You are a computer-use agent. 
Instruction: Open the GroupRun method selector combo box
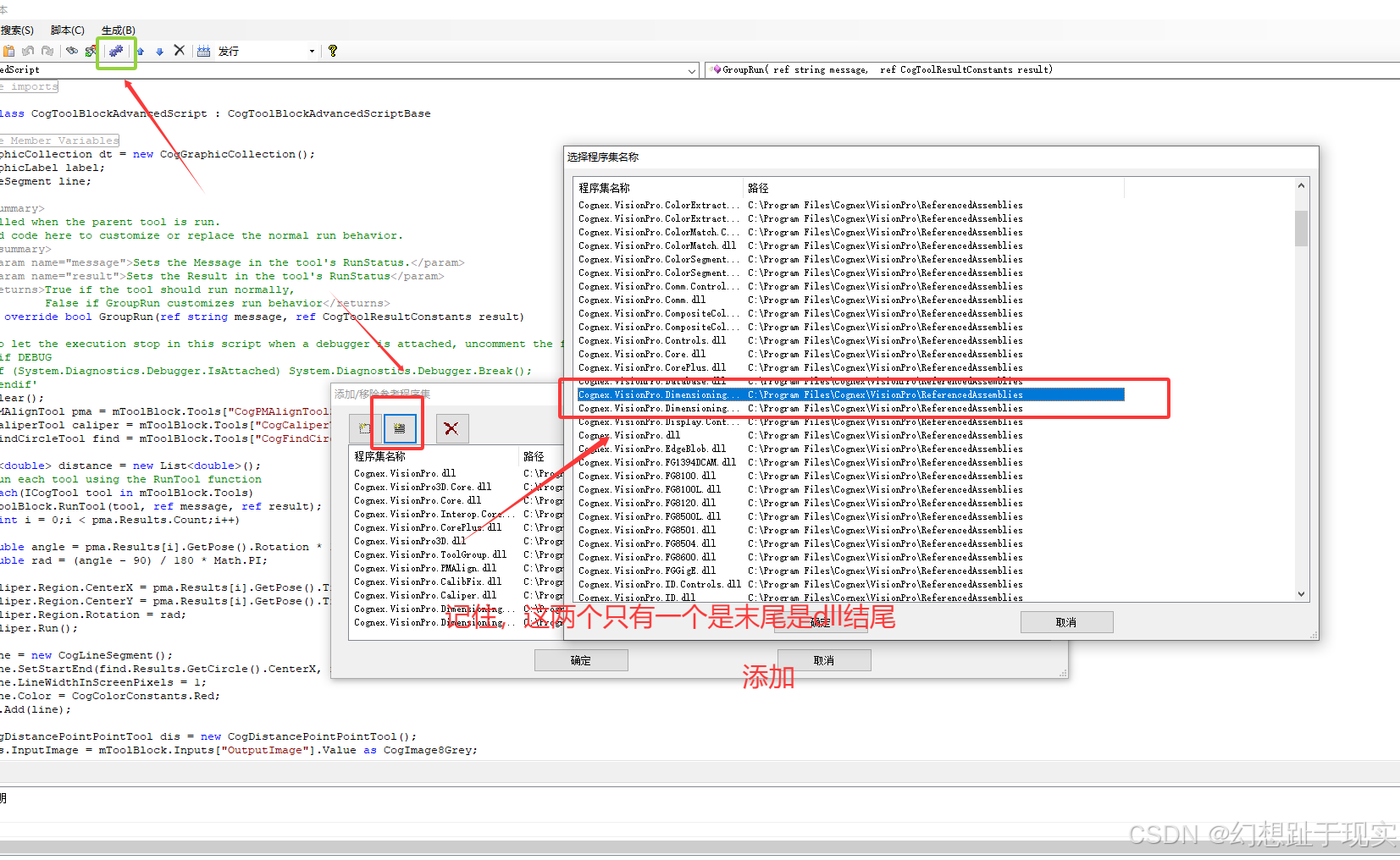(1052, 70)
